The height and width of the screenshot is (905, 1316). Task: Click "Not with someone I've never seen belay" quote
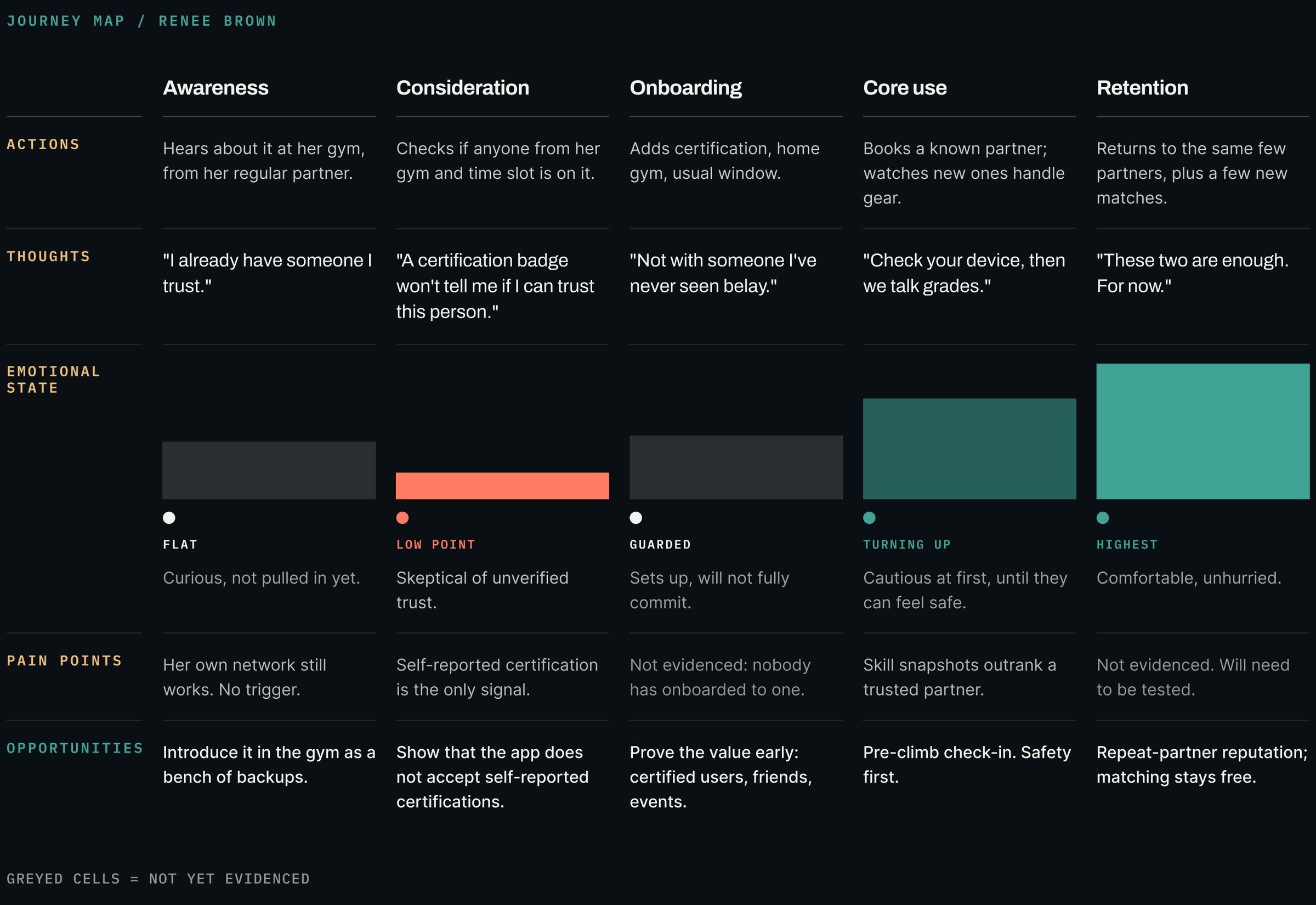[723, 273]
